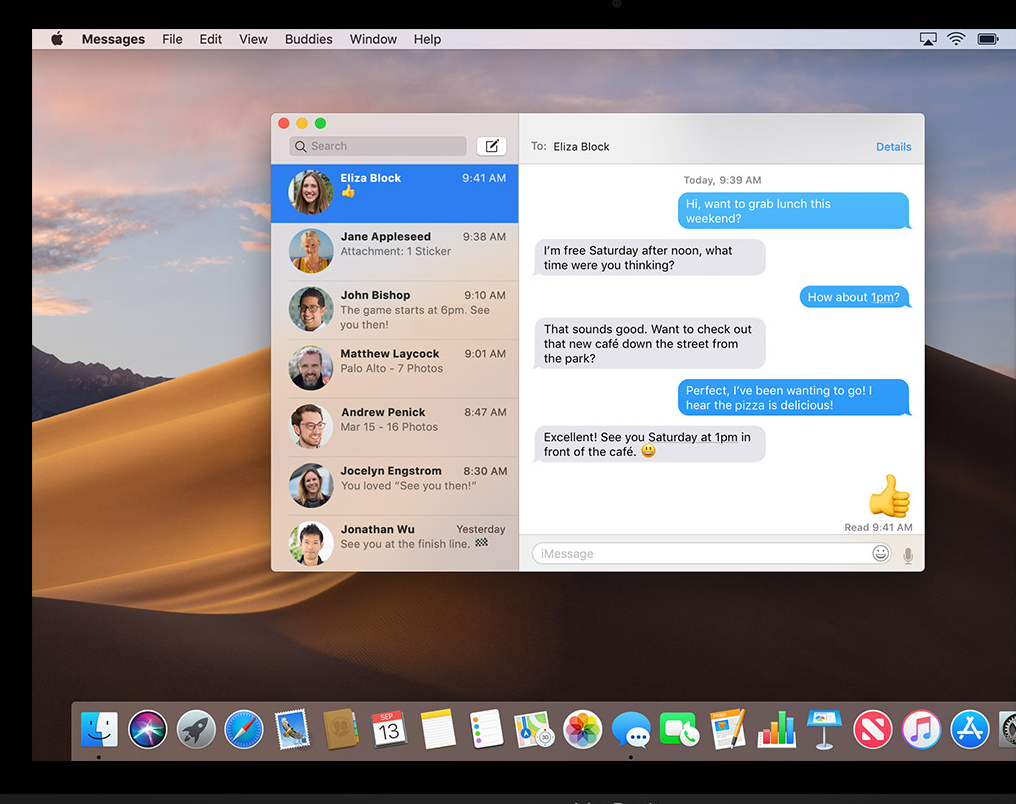Viewport: 1016px width, 804px height.
Task: Select Eliza Block conversation
Action: coord(395,193)
